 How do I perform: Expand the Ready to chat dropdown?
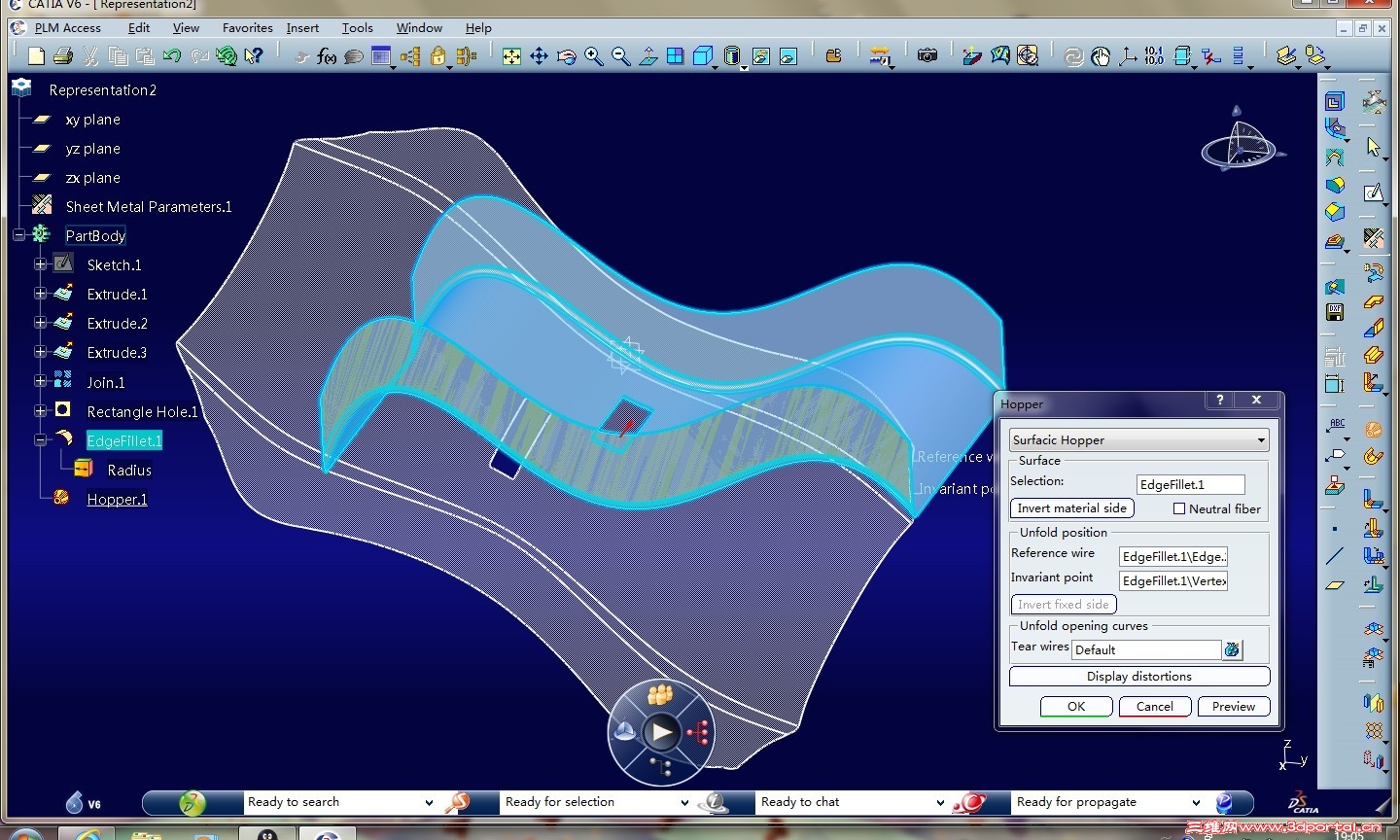click(940, 802)
